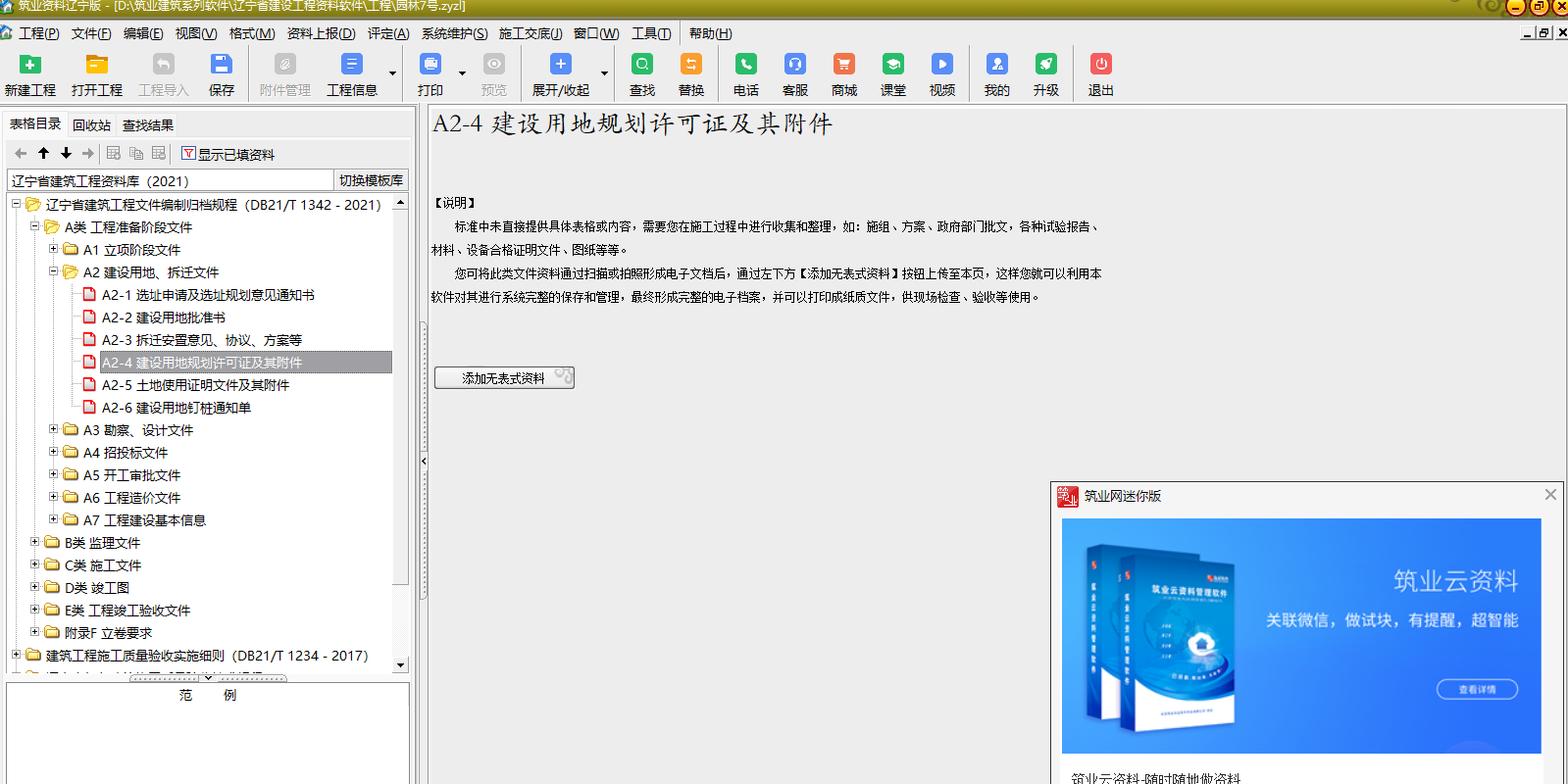This screenshot has width=1568, height=784.
Task: Expand the A1 立项阶段文件 folder
Action: click(53, 249)
